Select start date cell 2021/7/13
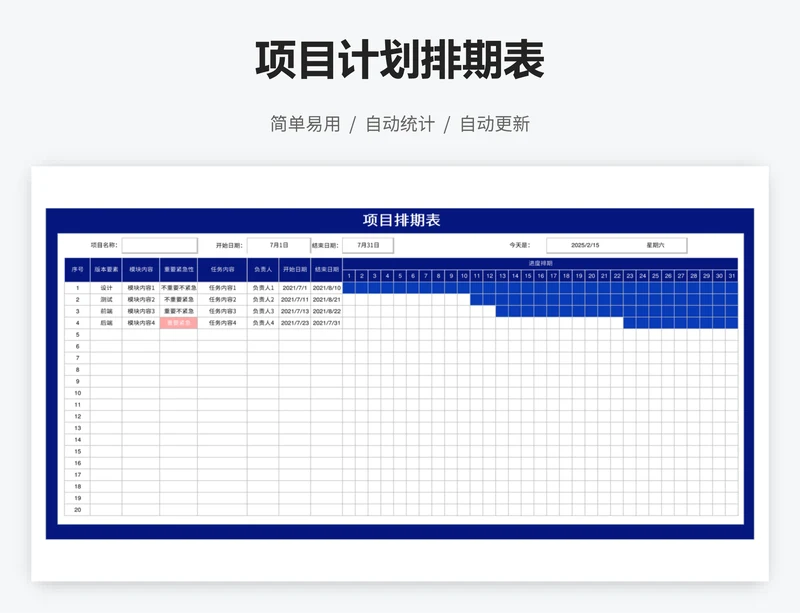This screenshot has height=613, width=800. point(295,311)
